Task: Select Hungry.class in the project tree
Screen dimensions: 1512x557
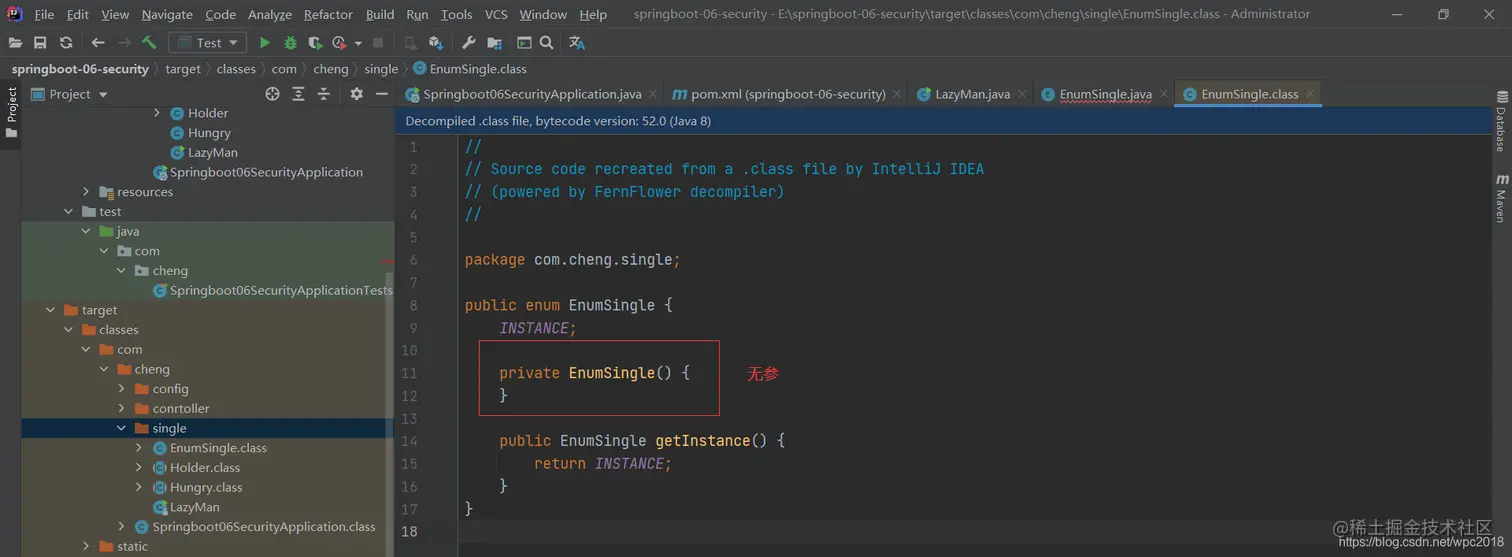Action: [x=206, y=487]
